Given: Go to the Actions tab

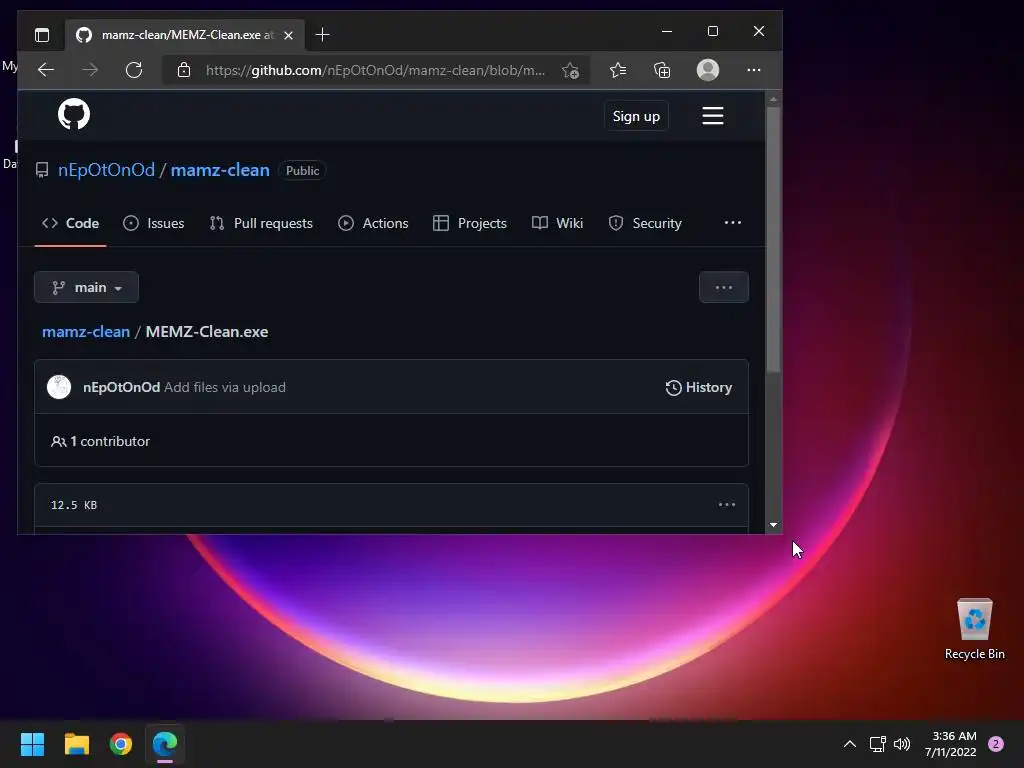Looking at the screenshot, I should pos(373,223).
